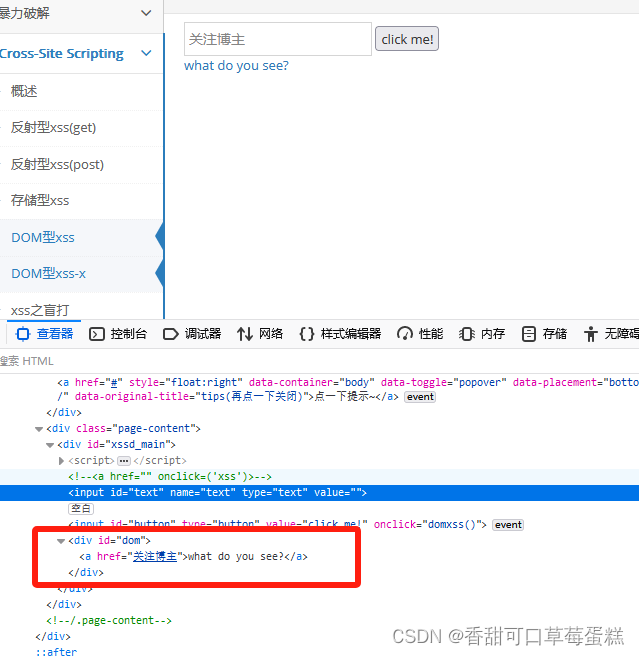
Task: Click the event badge after 点一下提示 anchor
Action: point(420,397)
